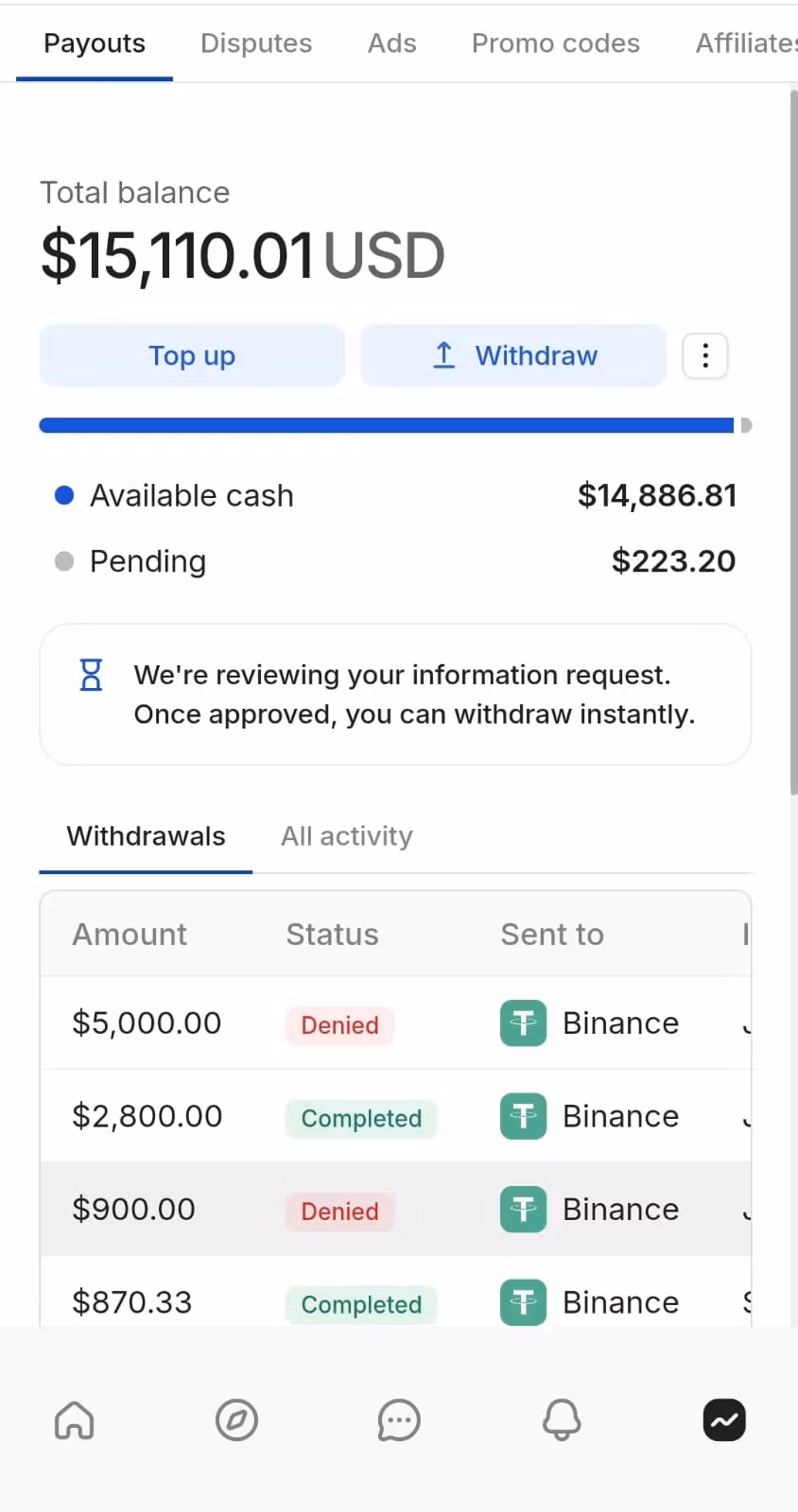
Task: Click the hourglass review icon
Action: (x=91, y=675)
